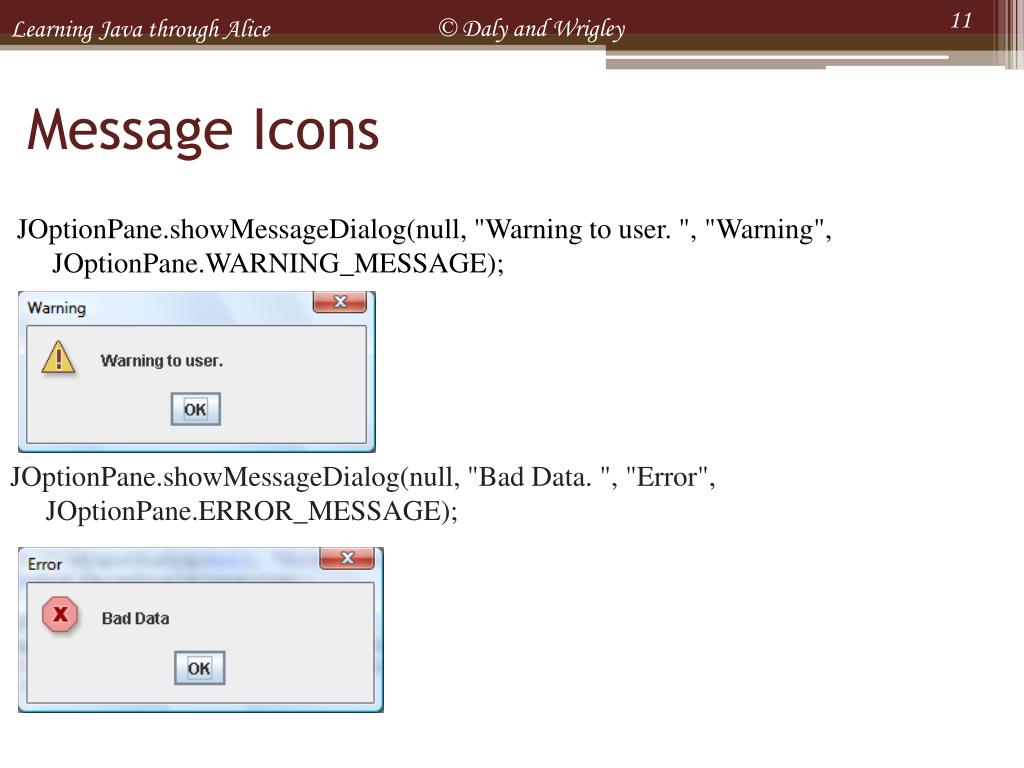Click slide number 11
Image resolution: width=1024 pixels, height=768 pixels.
(961, 20)
